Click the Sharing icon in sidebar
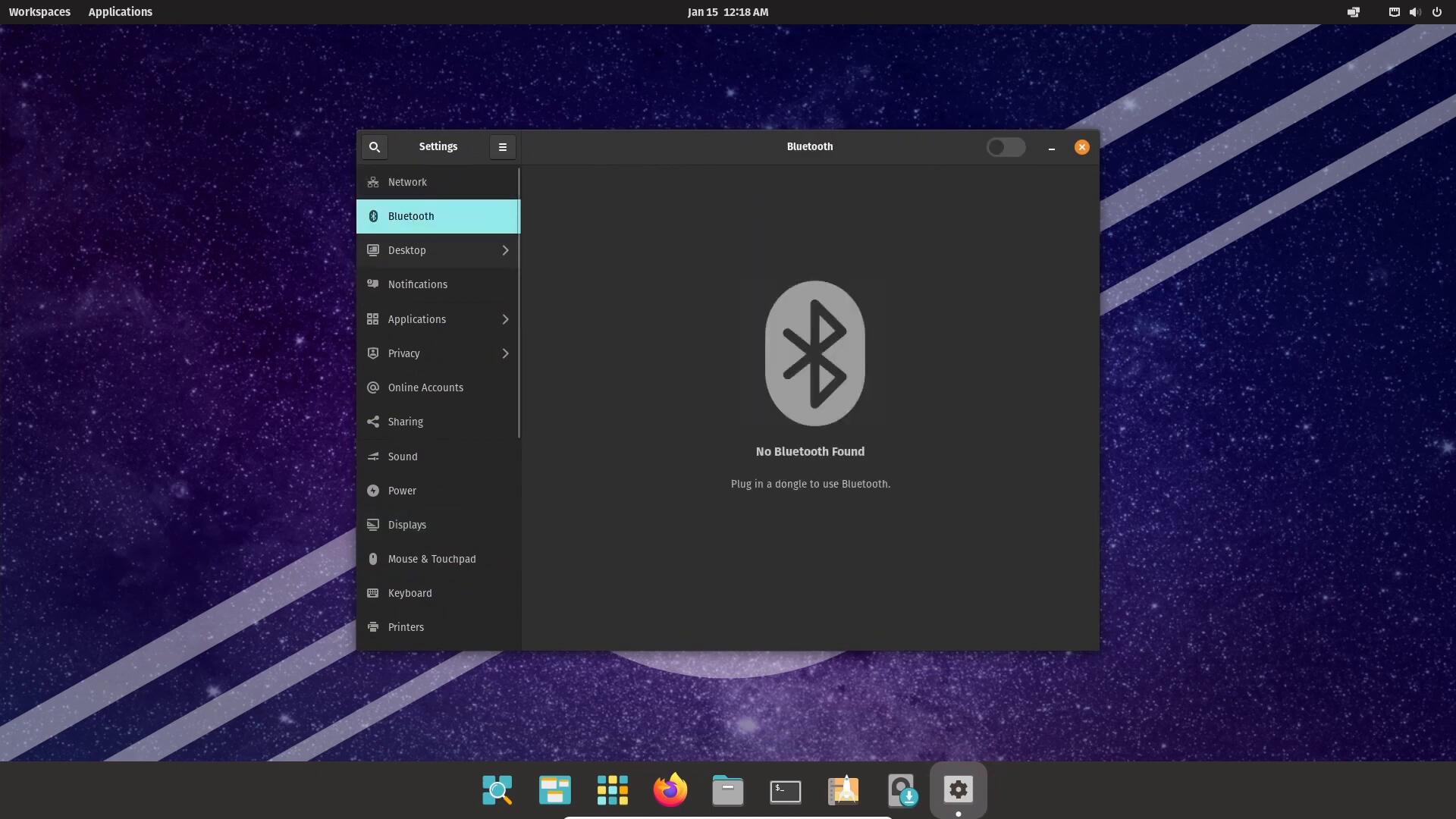 (372, 422)
